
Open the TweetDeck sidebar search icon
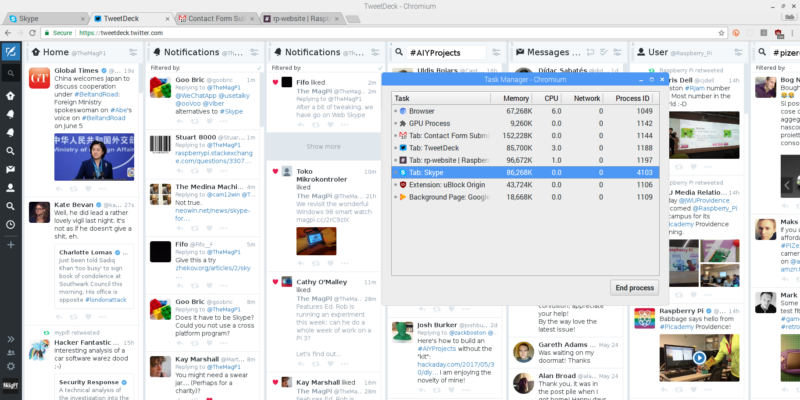12,73
